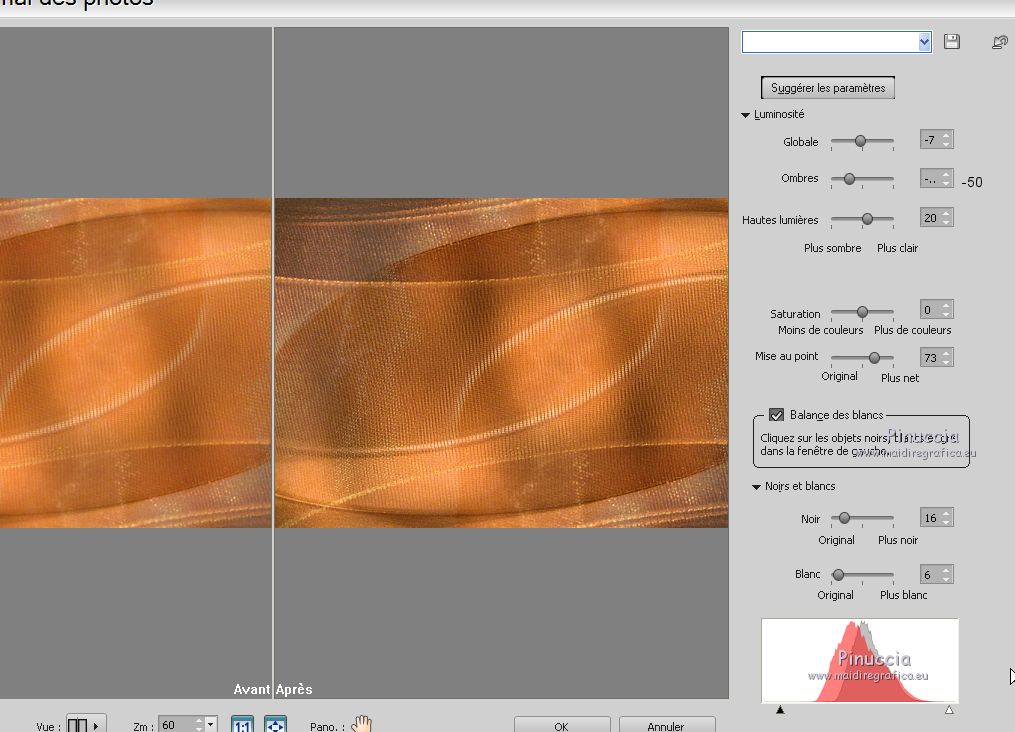Click the 1:1 zoom to 100% icon

(242, 725)
